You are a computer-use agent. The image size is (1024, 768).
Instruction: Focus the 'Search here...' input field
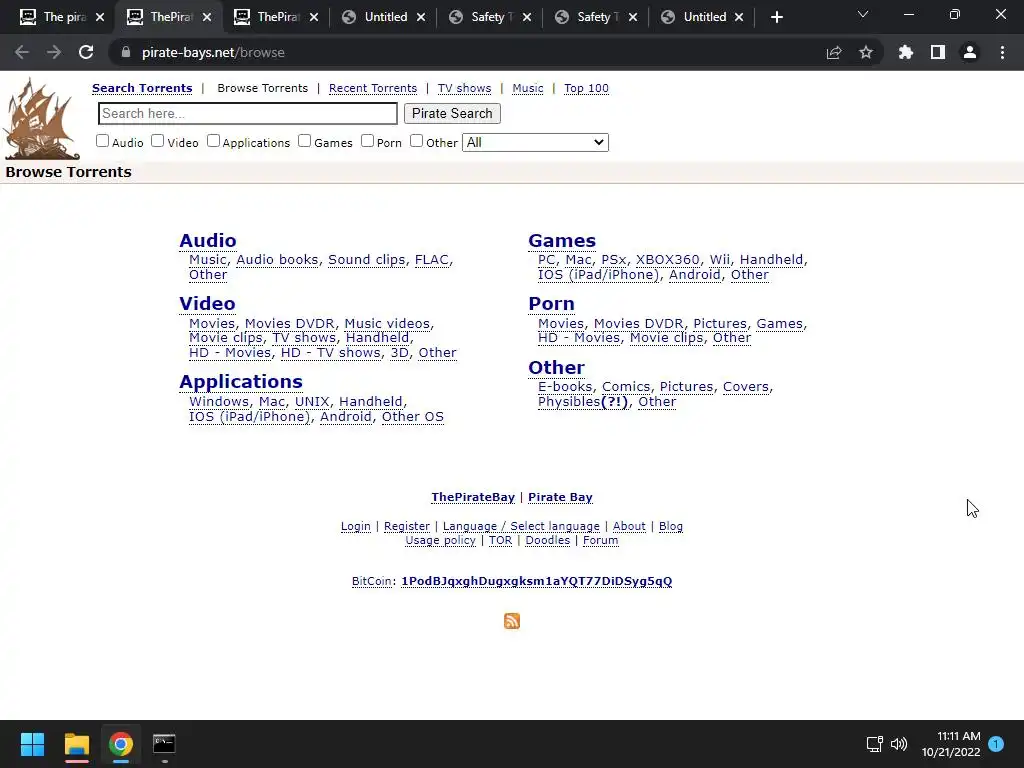(248, 114)
